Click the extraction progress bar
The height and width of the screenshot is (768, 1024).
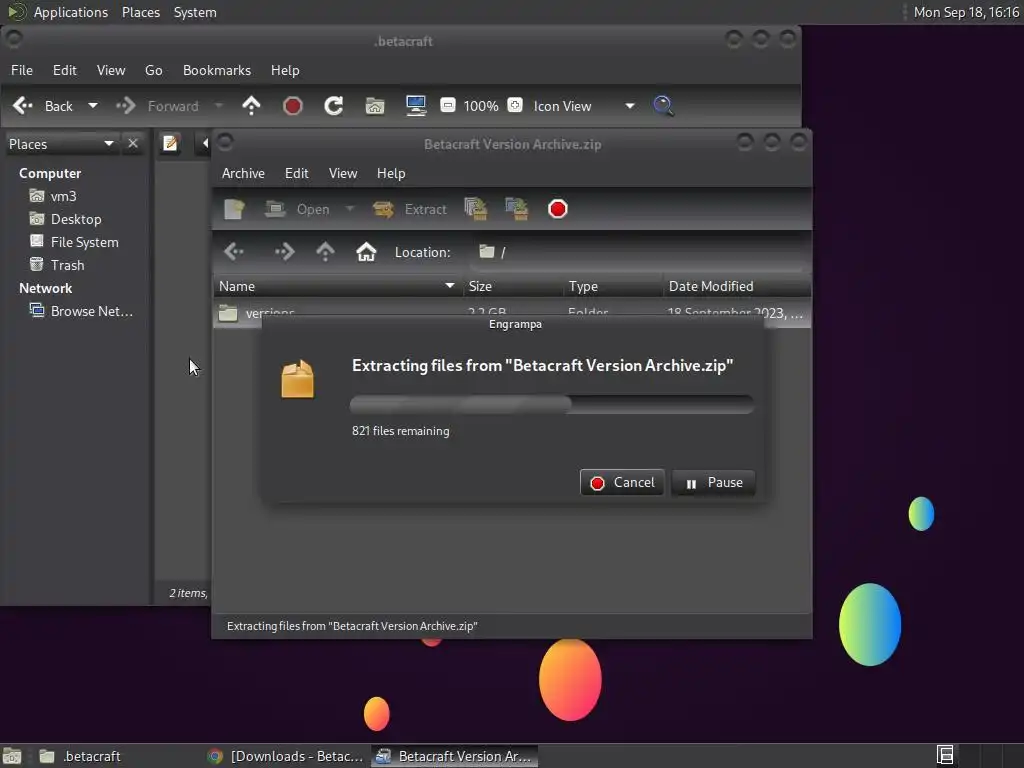[552, 404]
